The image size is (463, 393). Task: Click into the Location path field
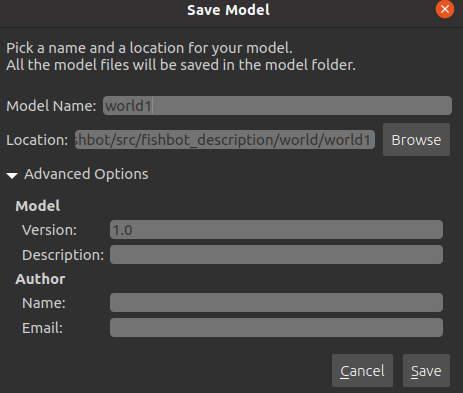coord(225,140)
